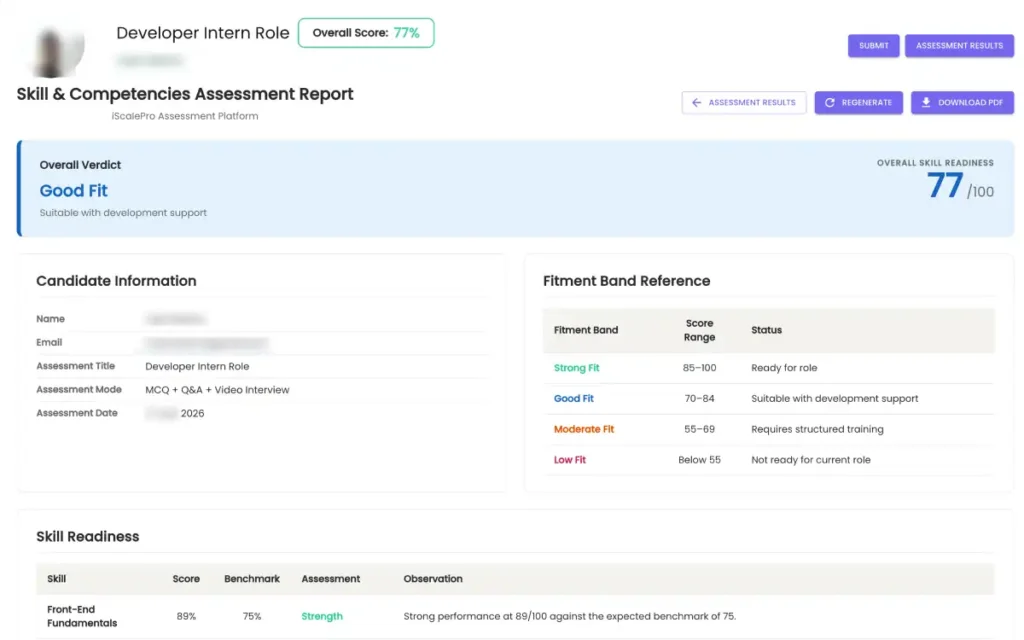
Task: Click the Ready for role status
Action: (784, 368)
